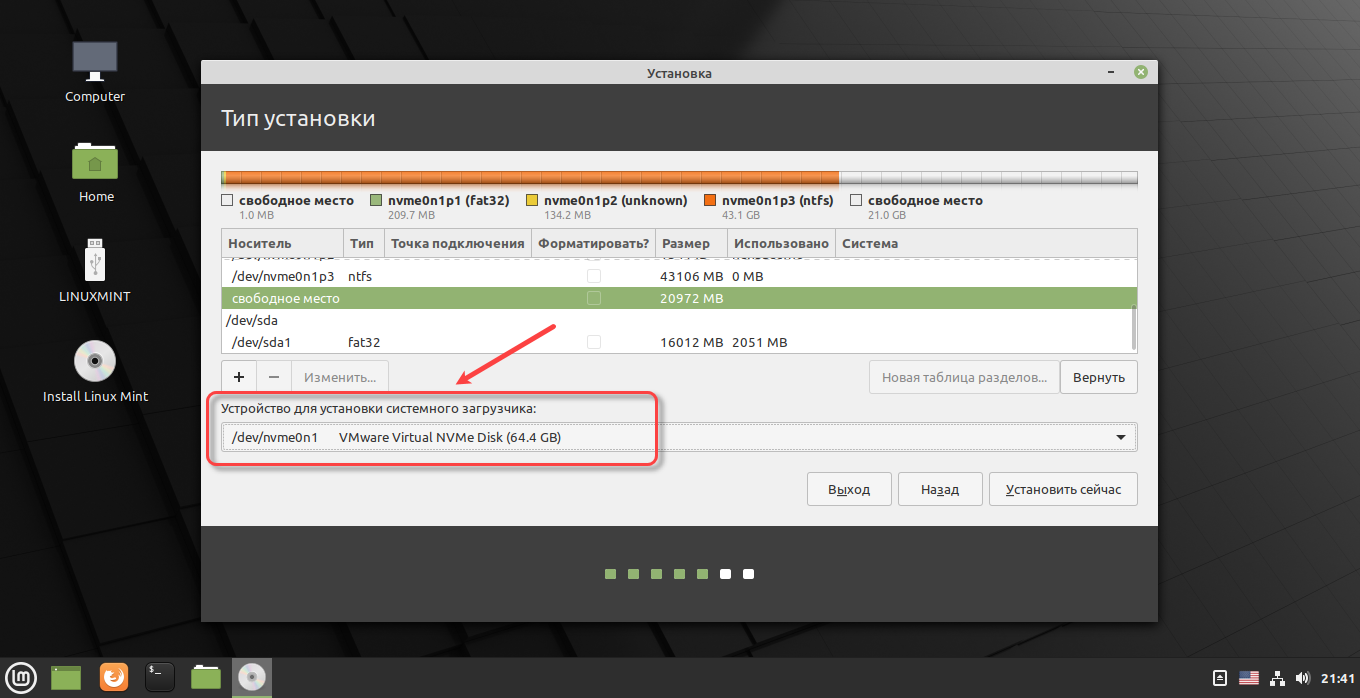This screenshot has height=698, width=1360.
Task: Open the US keyboard layout indicator
Action: (x=1249, y=677)
